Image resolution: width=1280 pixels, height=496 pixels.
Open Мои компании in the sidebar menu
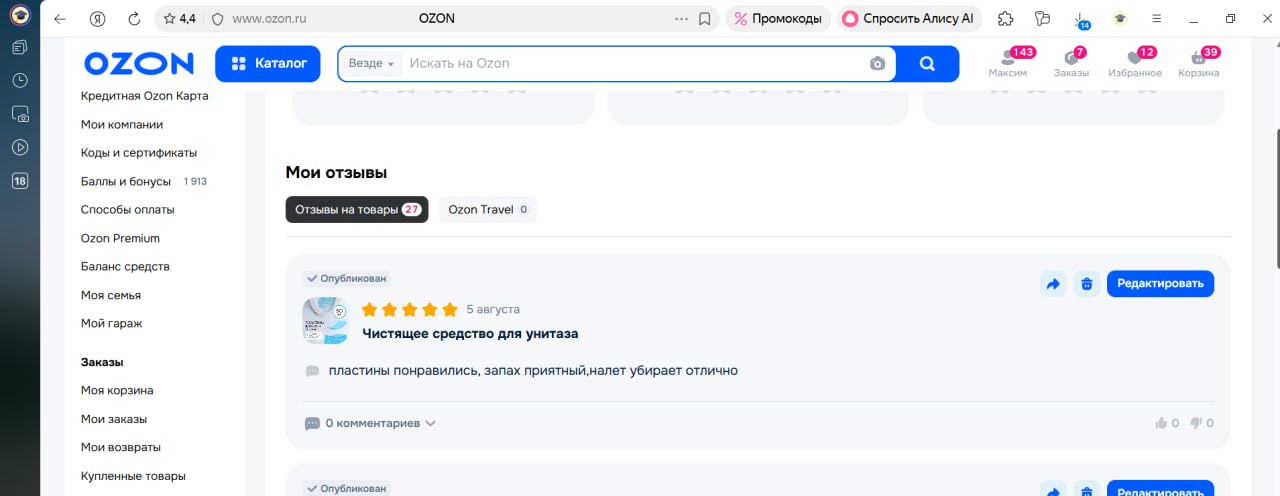(x=122, y=124)
